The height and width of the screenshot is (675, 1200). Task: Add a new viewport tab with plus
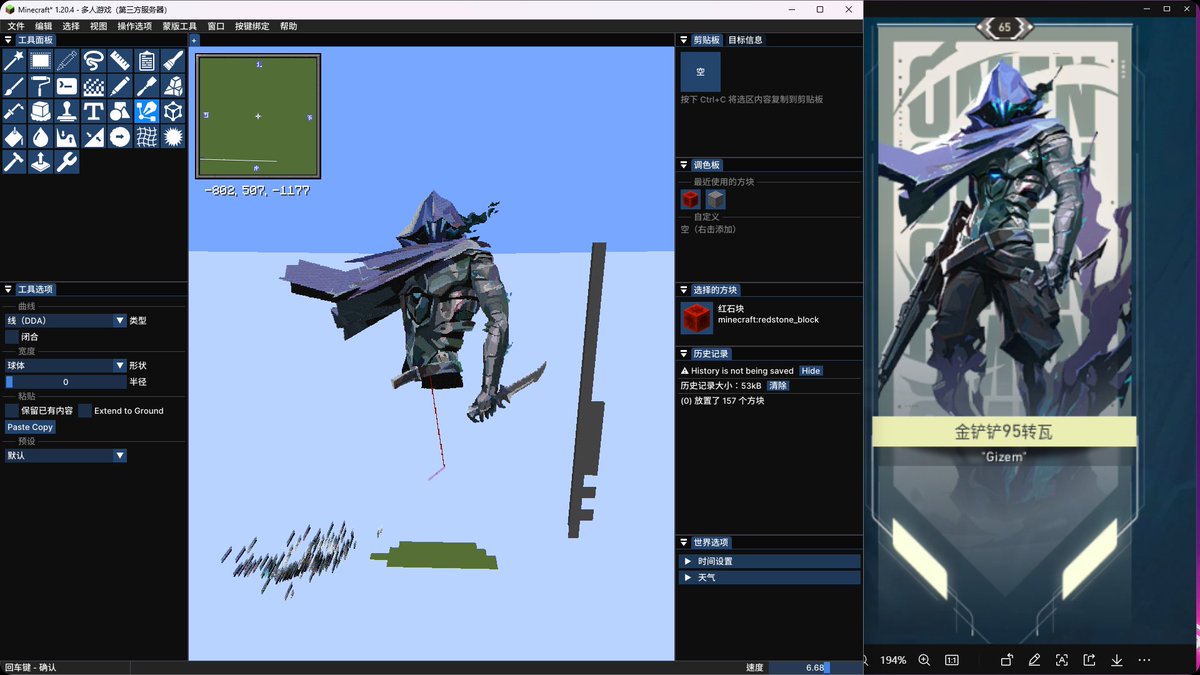click(194, 40)
